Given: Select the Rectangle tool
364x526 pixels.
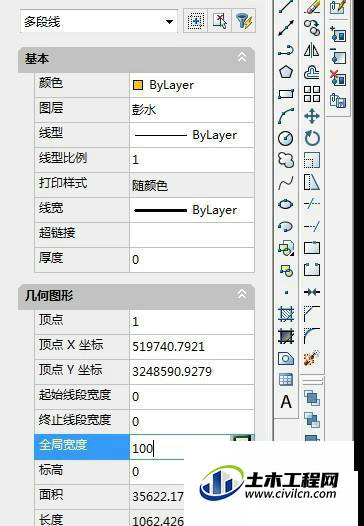Looking at the screenshot, I should tap(285, 94).
